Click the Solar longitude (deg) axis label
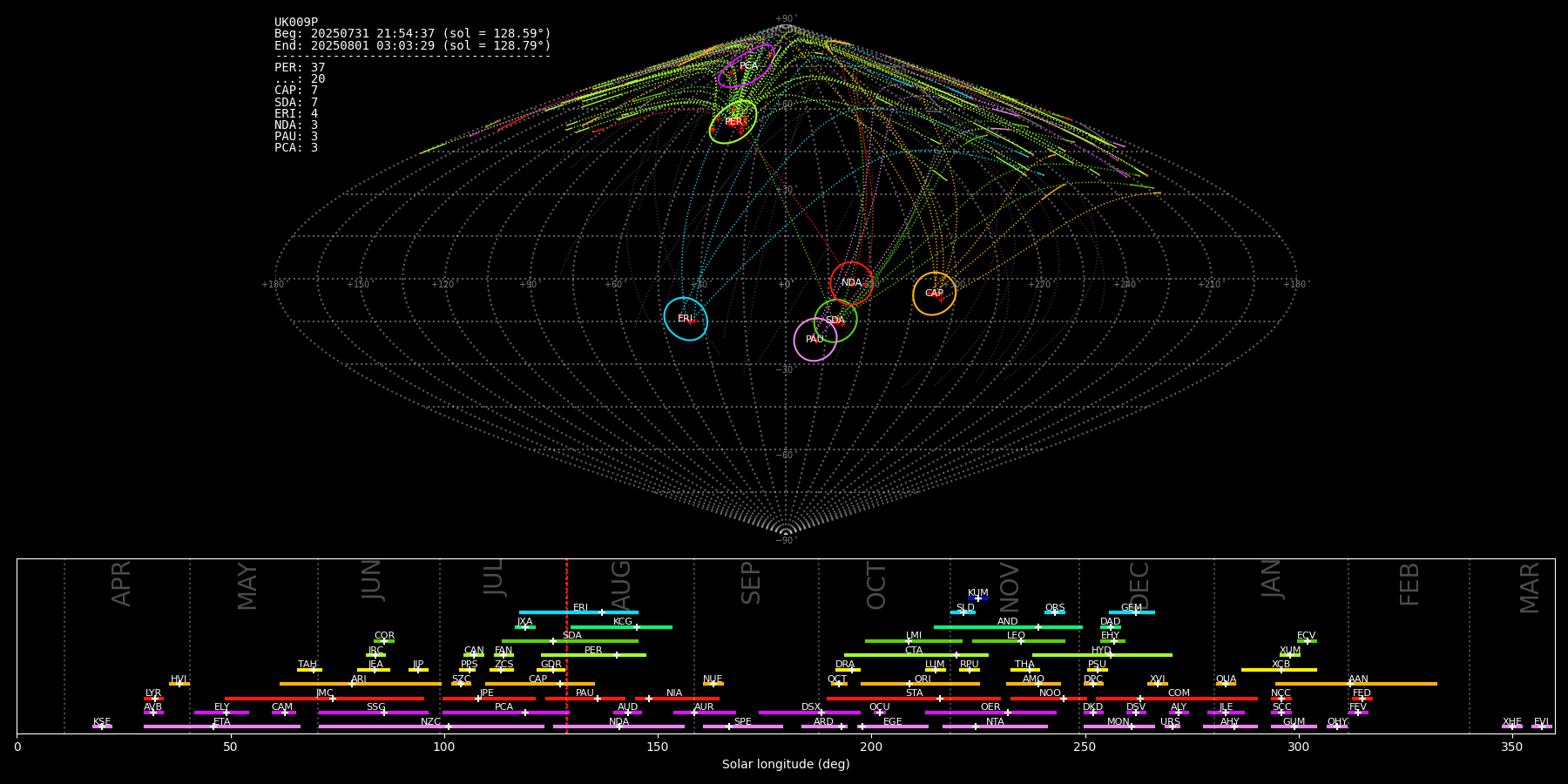The height and width of the screenshot is (784, 1568). pos(786,765)
